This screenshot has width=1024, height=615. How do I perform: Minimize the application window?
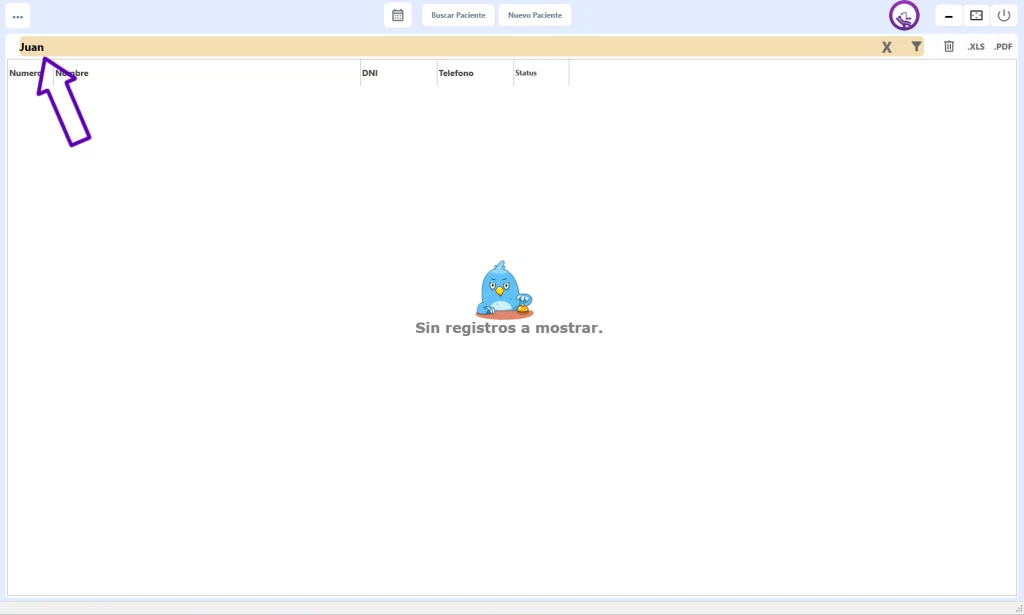[948, 16]
